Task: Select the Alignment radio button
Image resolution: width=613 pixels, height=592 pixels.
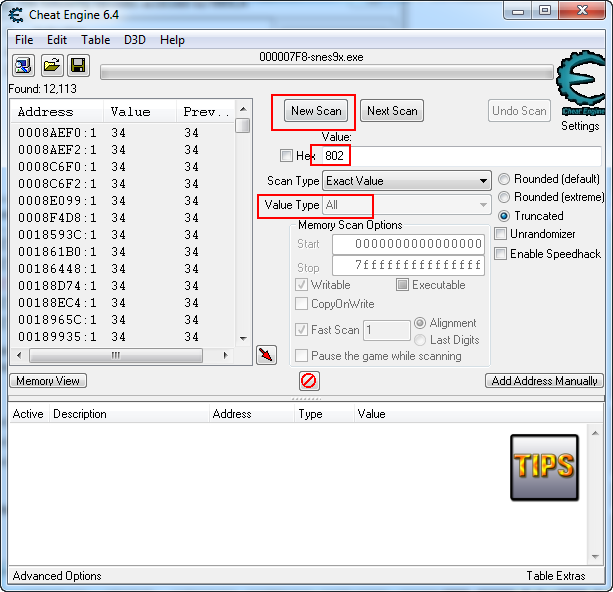Action: (x=420, y=323)
